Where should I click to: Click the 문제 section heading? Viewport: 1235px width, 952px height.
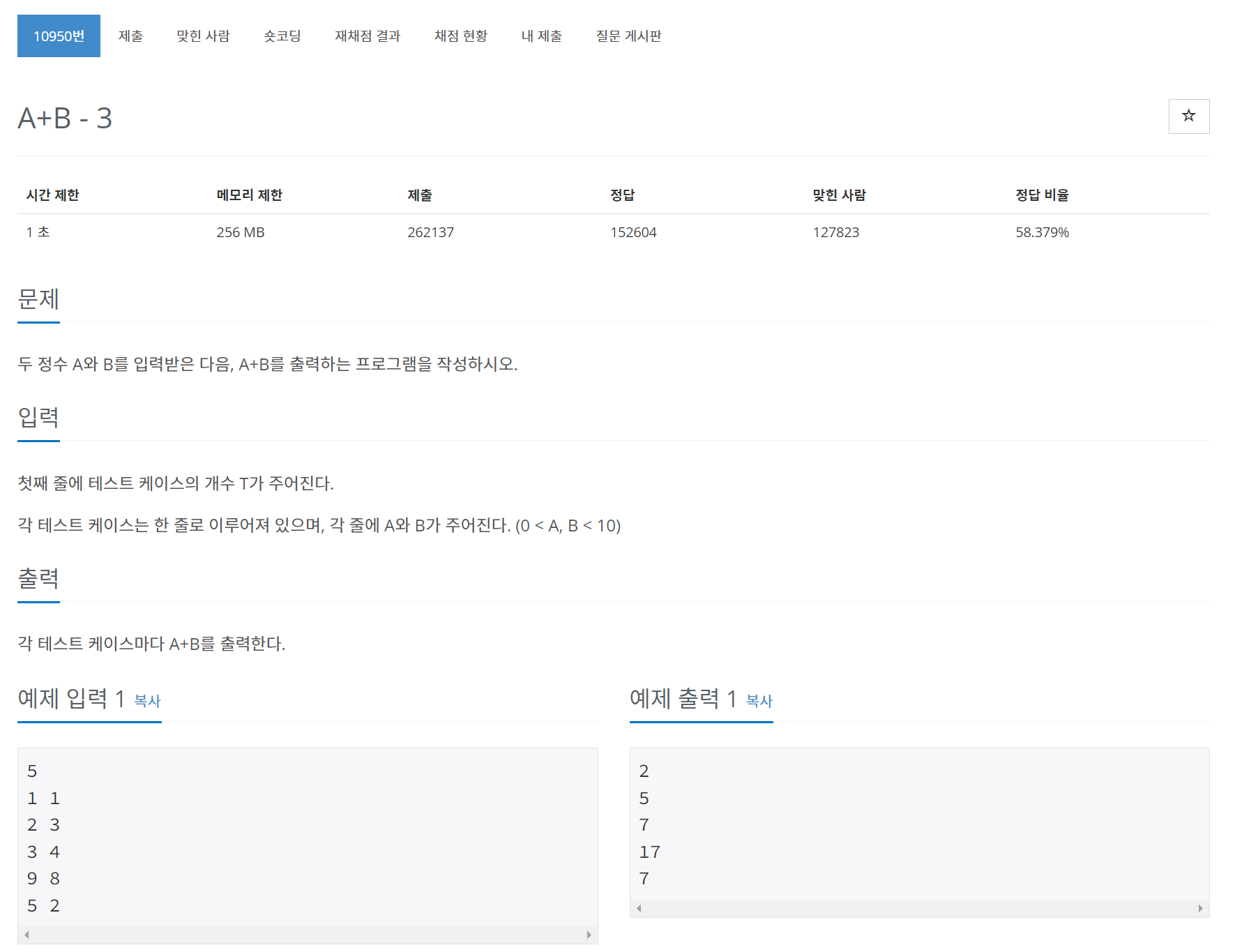pos(38,299)
